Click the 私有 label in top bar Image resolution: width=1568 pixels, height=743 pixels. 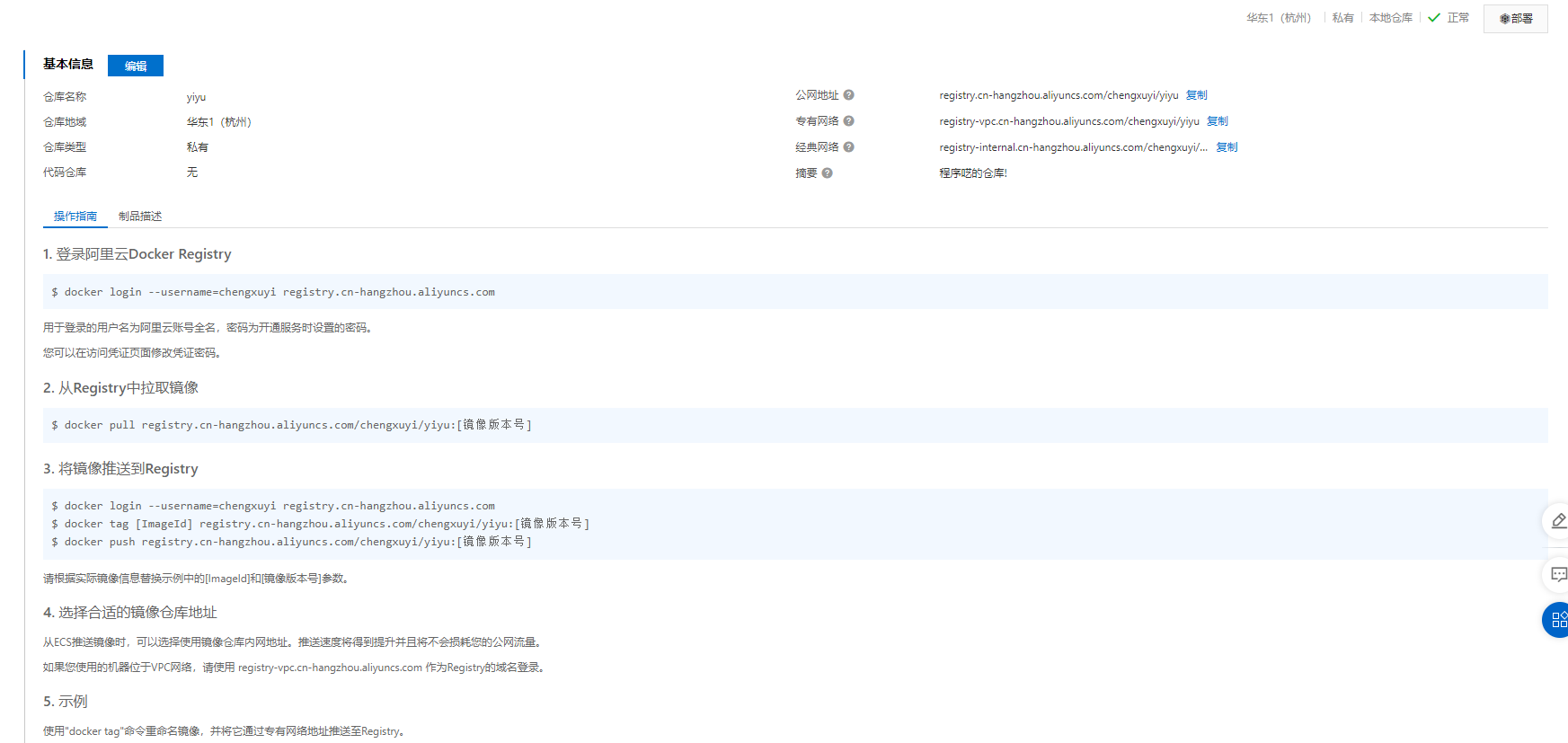pos(1343,18)
